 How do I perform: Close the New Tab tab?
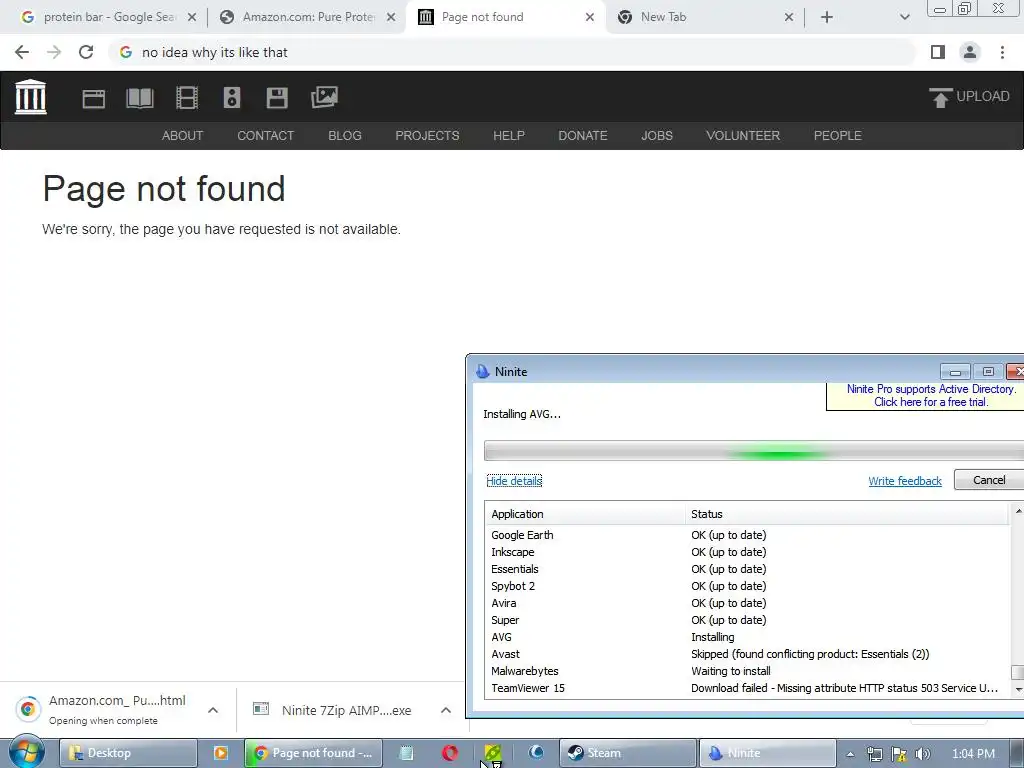(x=789, y=18)
